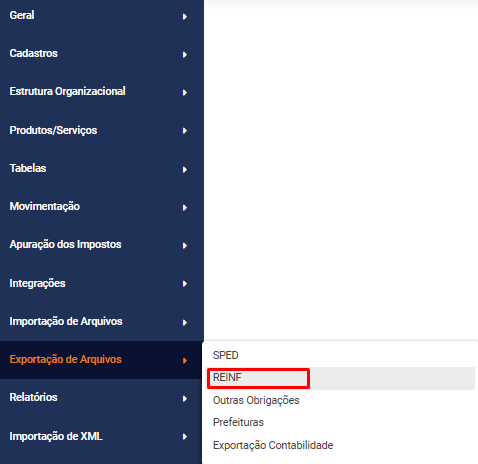Expand Produtos/Serviços using its arrow
Image resolution: width=478 pixels, height=464 pixels.
(x=185, y=131)
